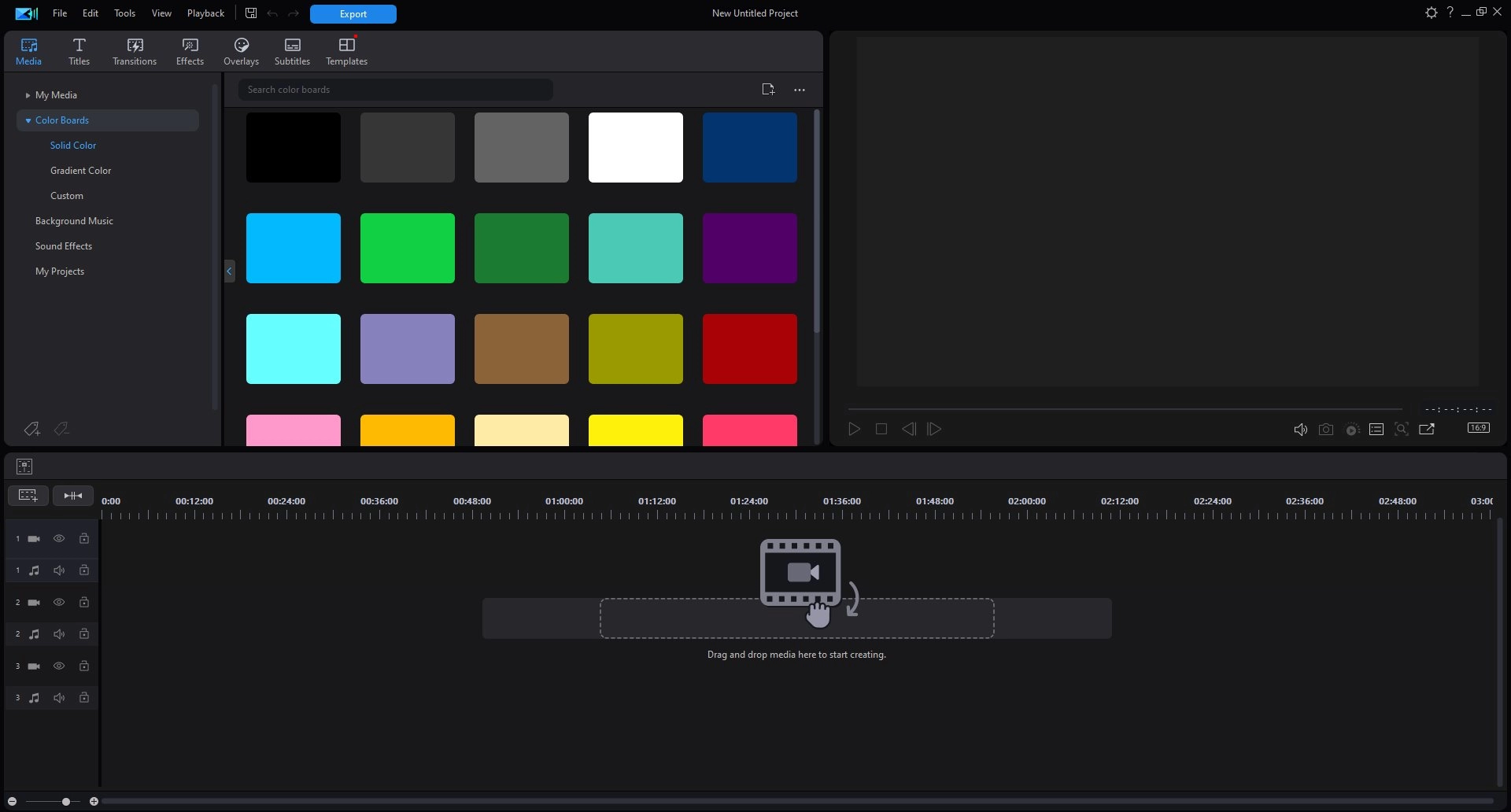
Task: Click the preview volume speaker icon
Action: (x=1300, y=430)
